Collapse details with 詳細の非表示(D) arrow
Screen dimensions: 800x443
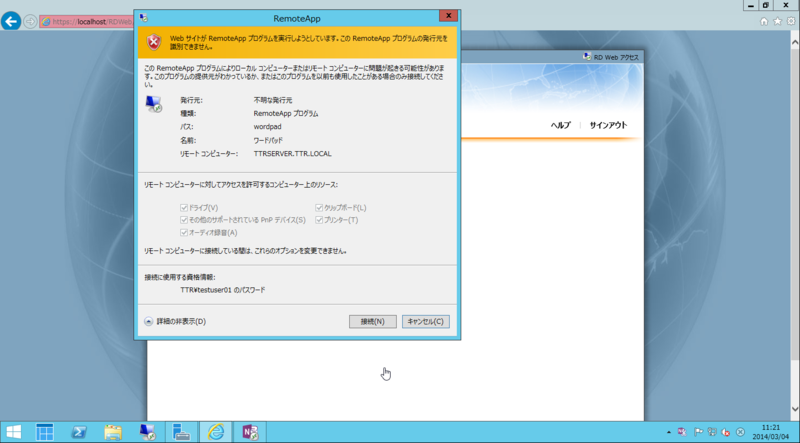pyautogui.click(x=148, y=322)
